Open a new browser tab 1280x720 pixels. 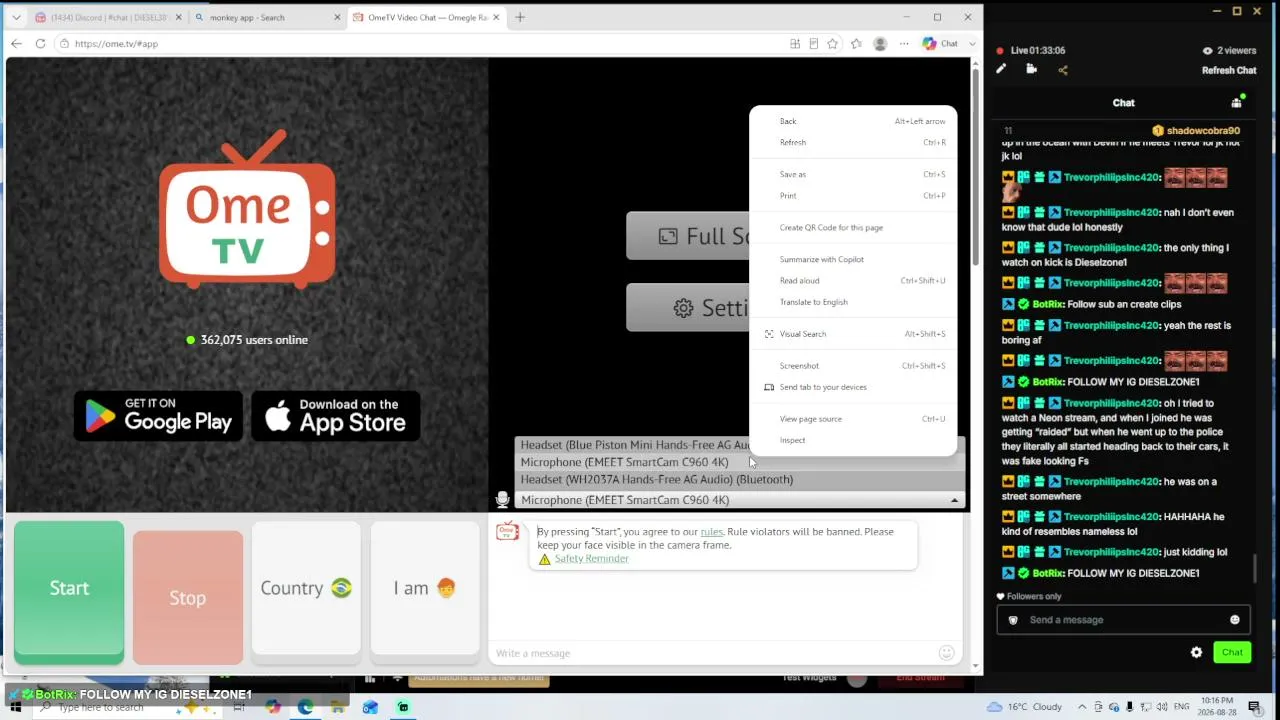click(520, 17)
